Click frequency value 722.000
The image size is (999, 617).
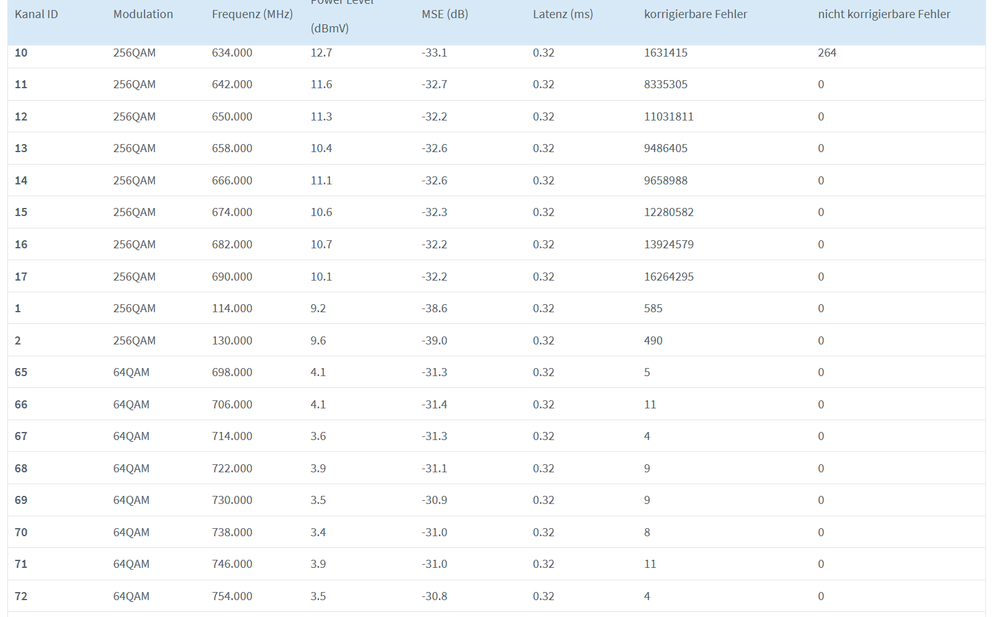[232, 469]
